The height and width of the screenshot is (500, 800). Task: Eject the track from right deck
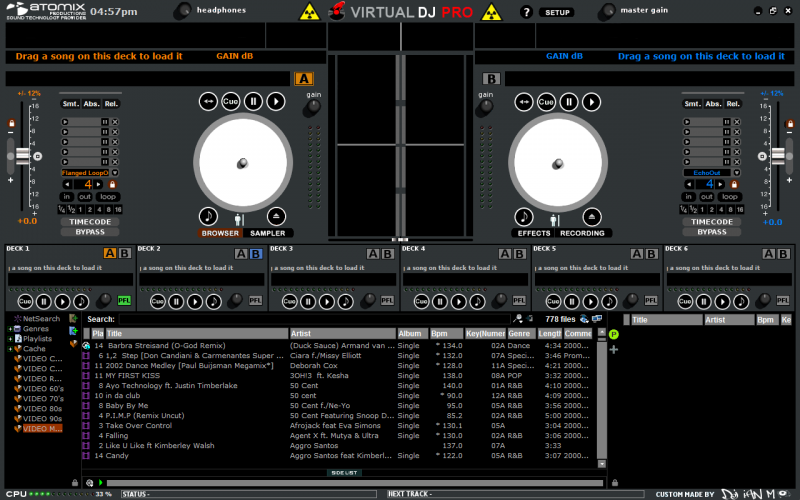pyautogui.click(x=591, y=217)
